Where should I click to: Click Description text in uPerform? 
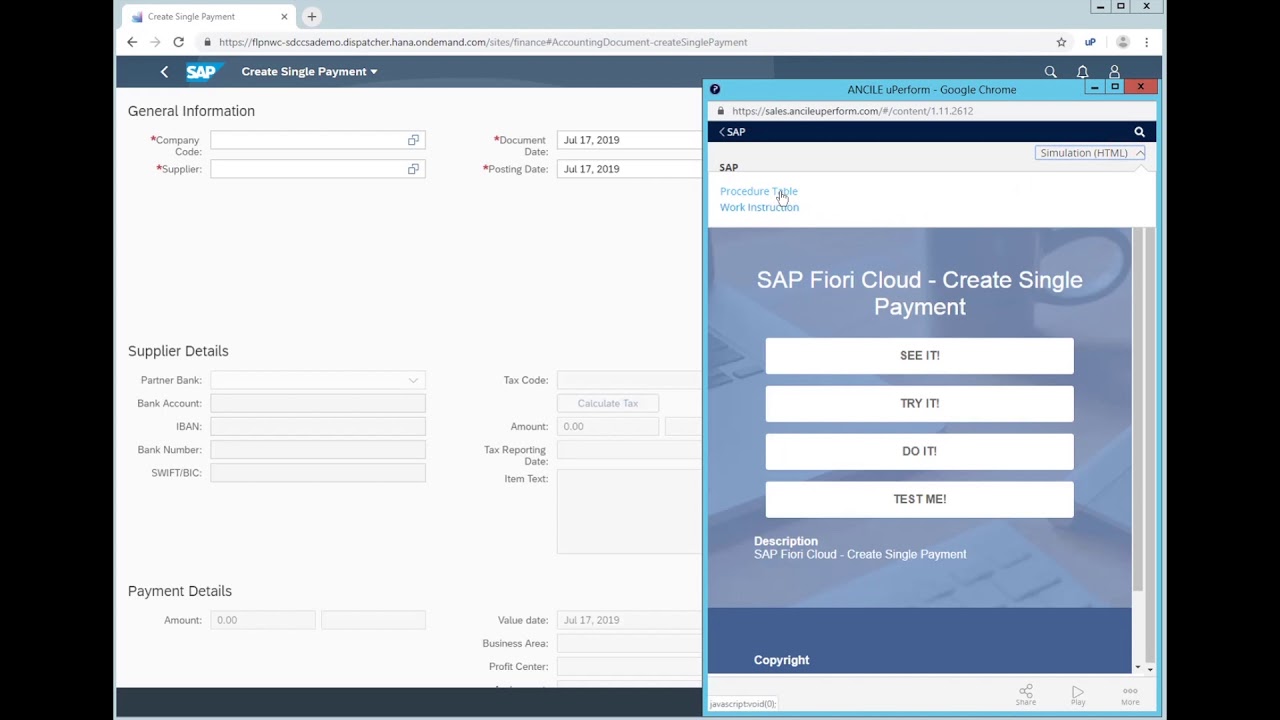click(860, 554)
